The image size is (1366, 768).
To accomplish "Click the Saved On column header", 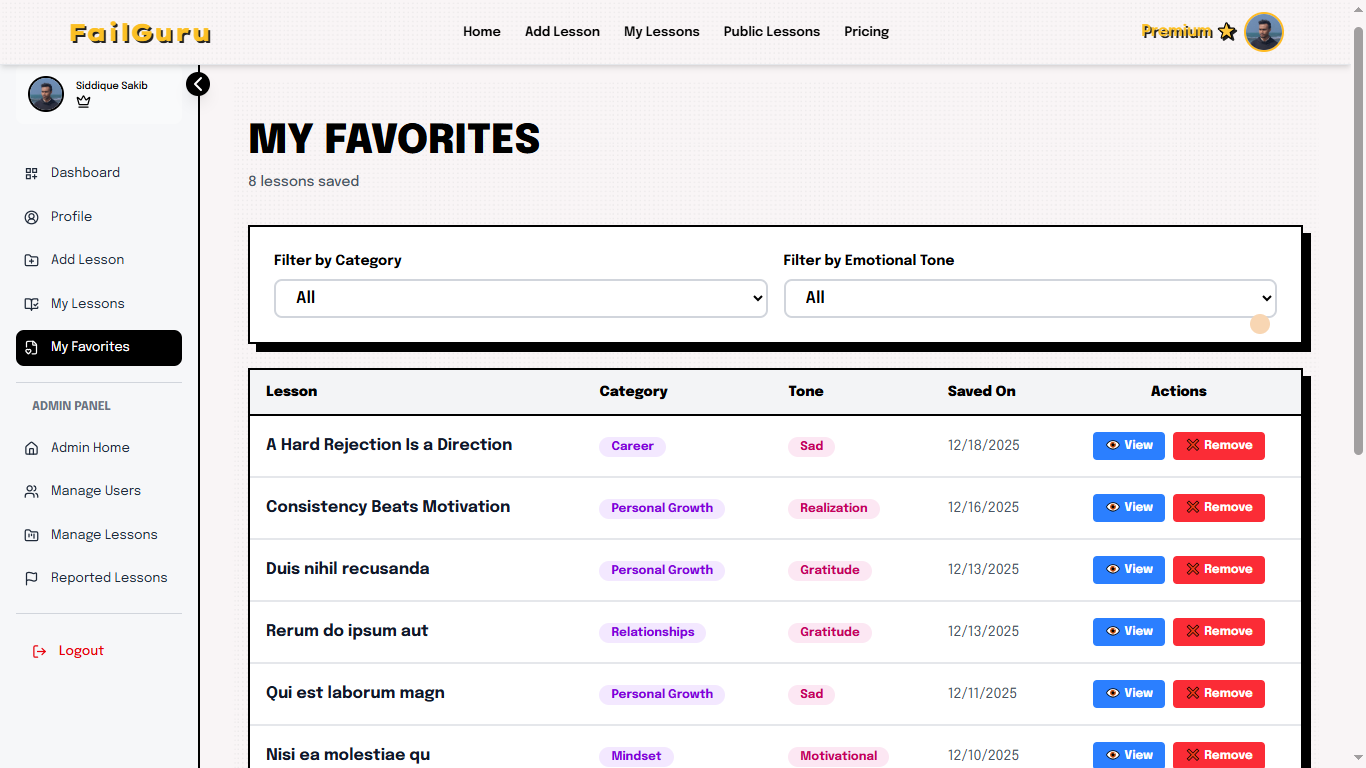I will (982, 391).
